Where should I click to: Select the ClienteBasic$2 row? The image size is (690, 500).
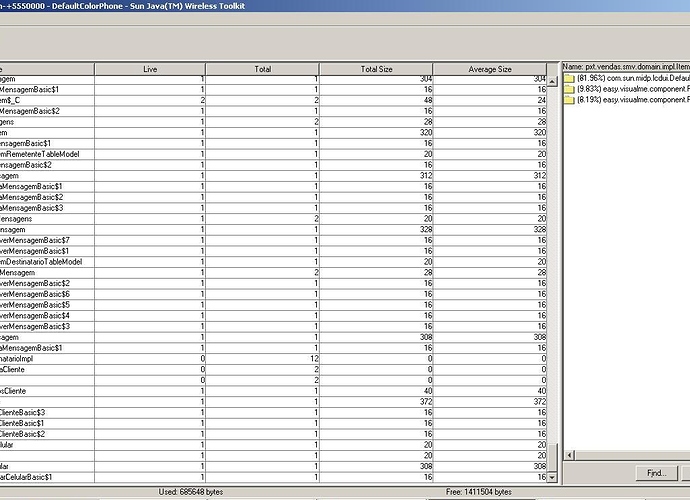273,434
